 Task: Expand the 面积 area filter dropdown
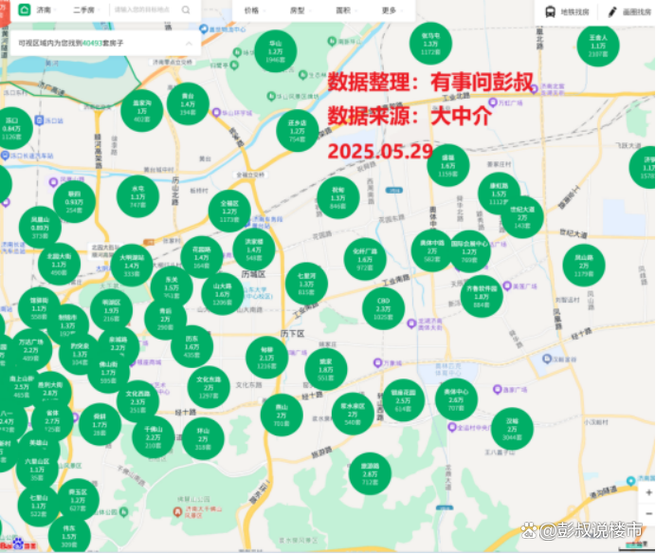pos(346,9)
